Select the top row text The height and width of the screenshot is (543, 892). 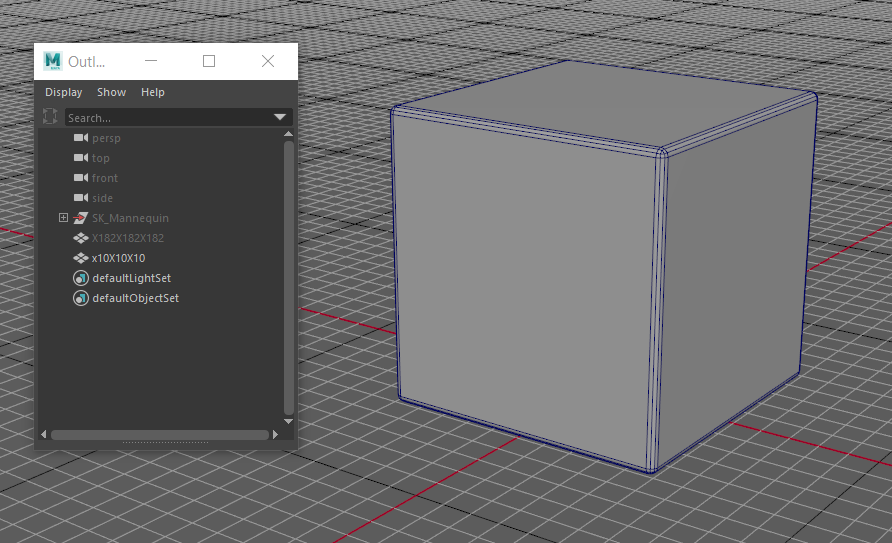pos(101,158)
